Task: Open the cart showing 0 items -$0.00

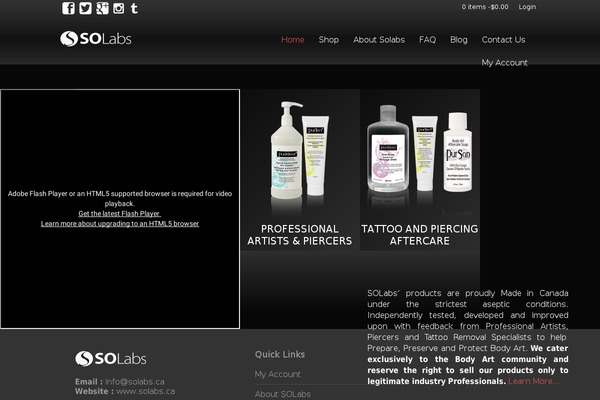Action: (485, 7)
